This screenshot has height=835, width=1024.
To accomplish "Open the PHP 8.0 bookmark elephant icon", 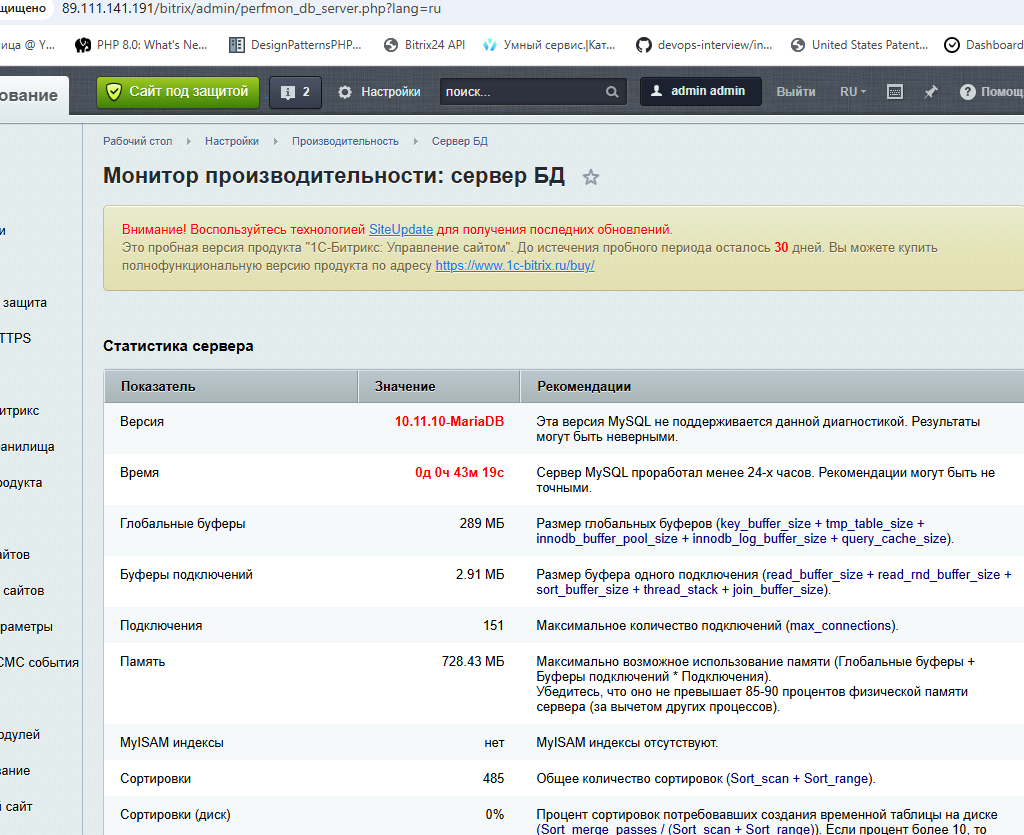I will coord(83,45).
